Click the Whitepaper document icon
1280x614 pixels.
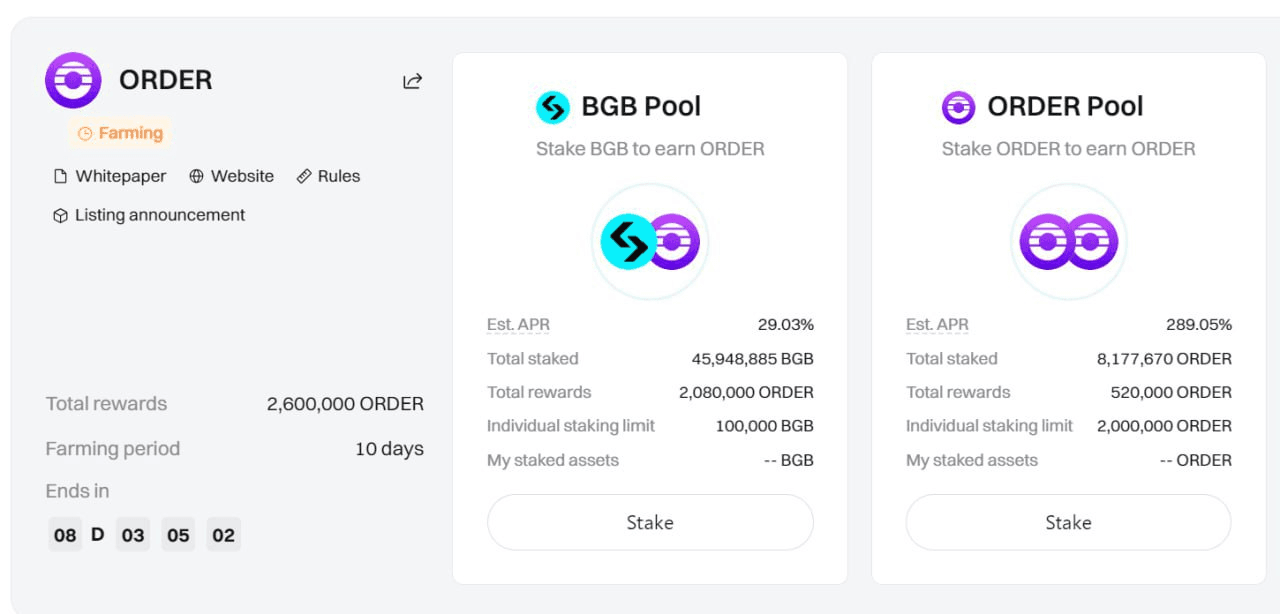coord(60,176)
